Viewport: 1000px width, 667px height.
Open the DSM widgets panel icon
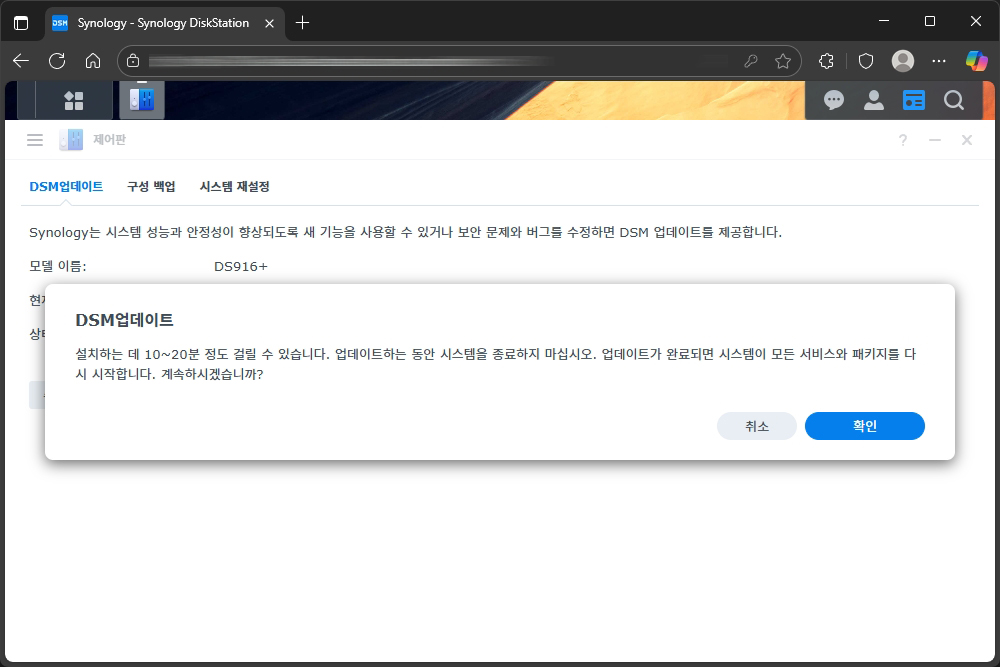tap(914, 100)
